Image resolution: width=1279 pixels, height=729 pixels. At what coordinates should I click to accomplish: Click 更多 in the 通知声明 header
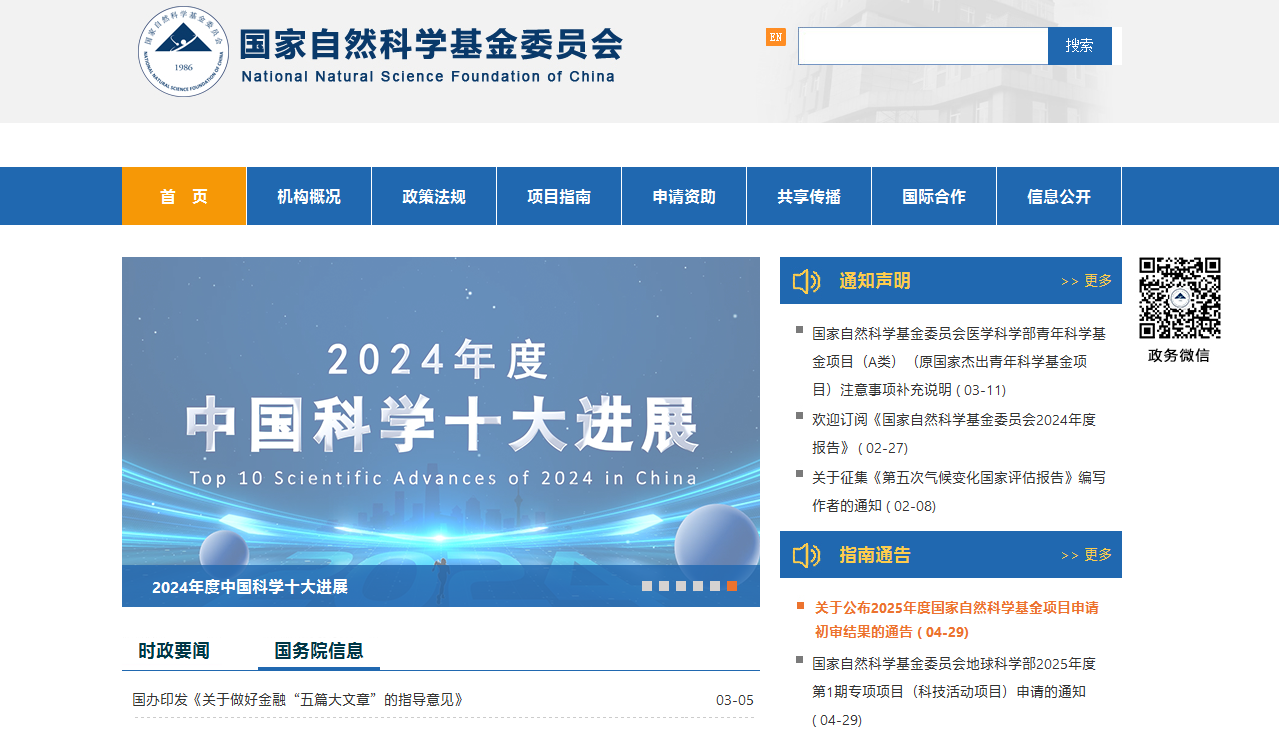1087,281
